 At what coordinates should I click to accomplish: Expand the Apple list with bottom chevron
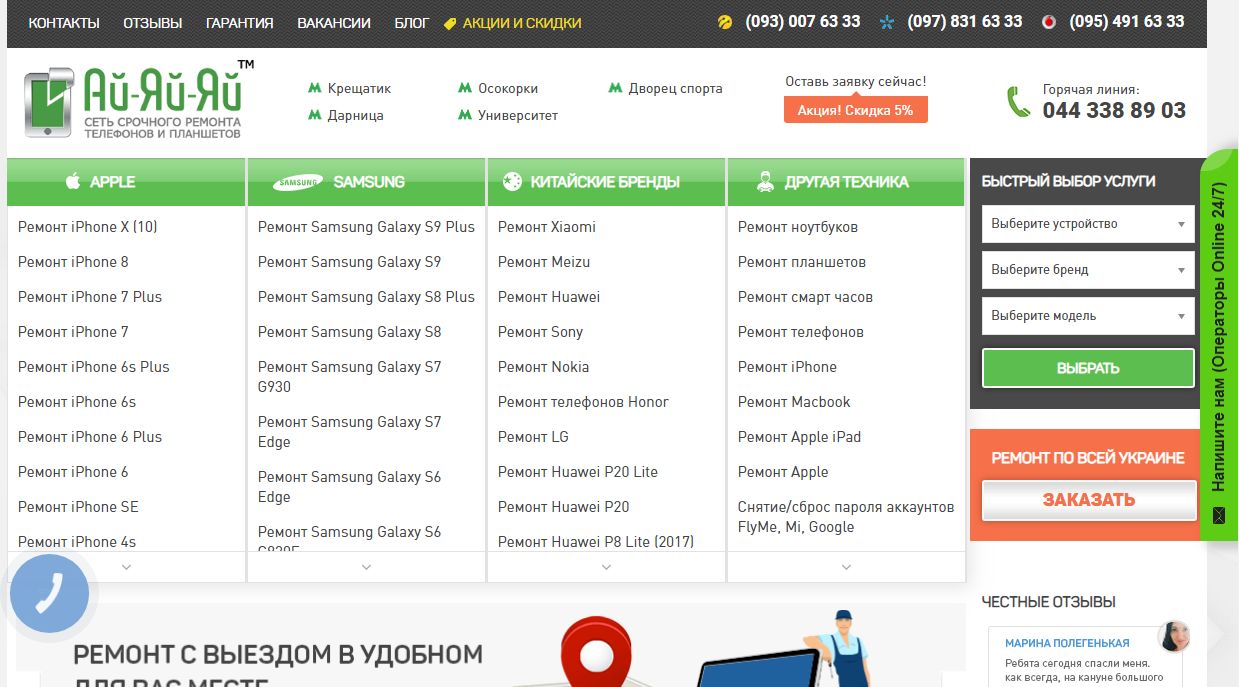click(x=126, y=567)
